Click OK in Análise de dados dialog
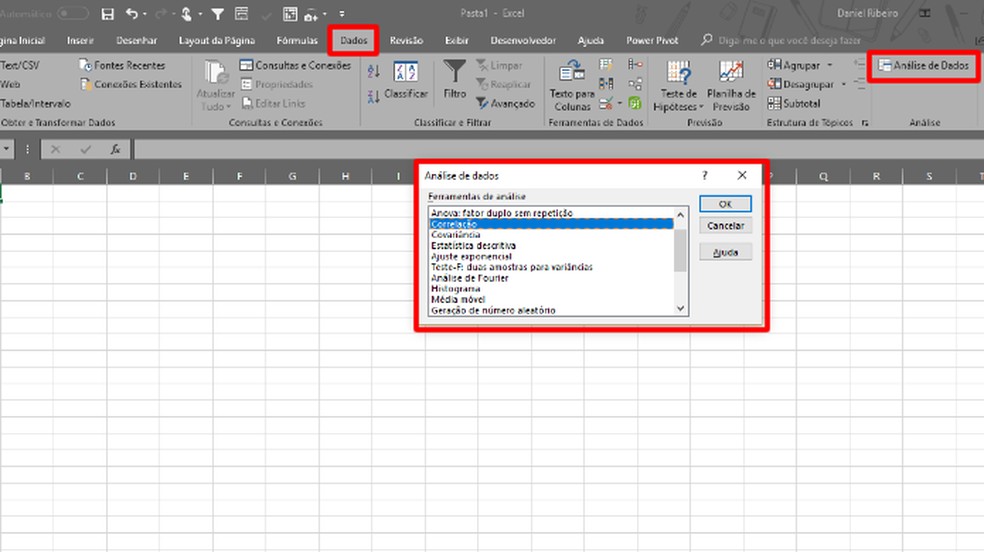The height and width of the screenshot is (552, 984). click(725, 204)
